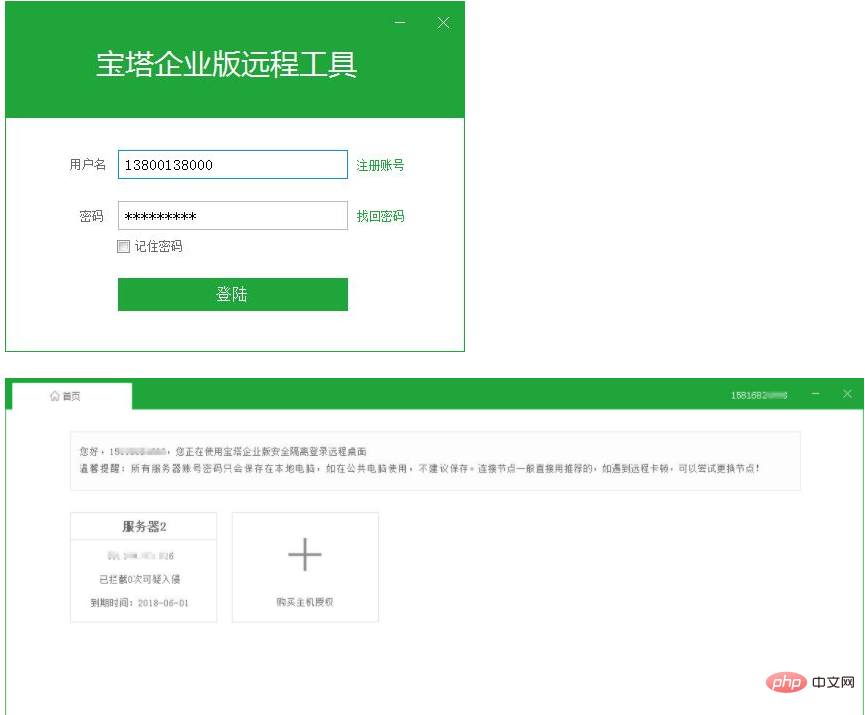Image resolution: width=865 pixels, height=715 pixels.
Task: Open the 注册账号 link
Action: tap(380, 165)
